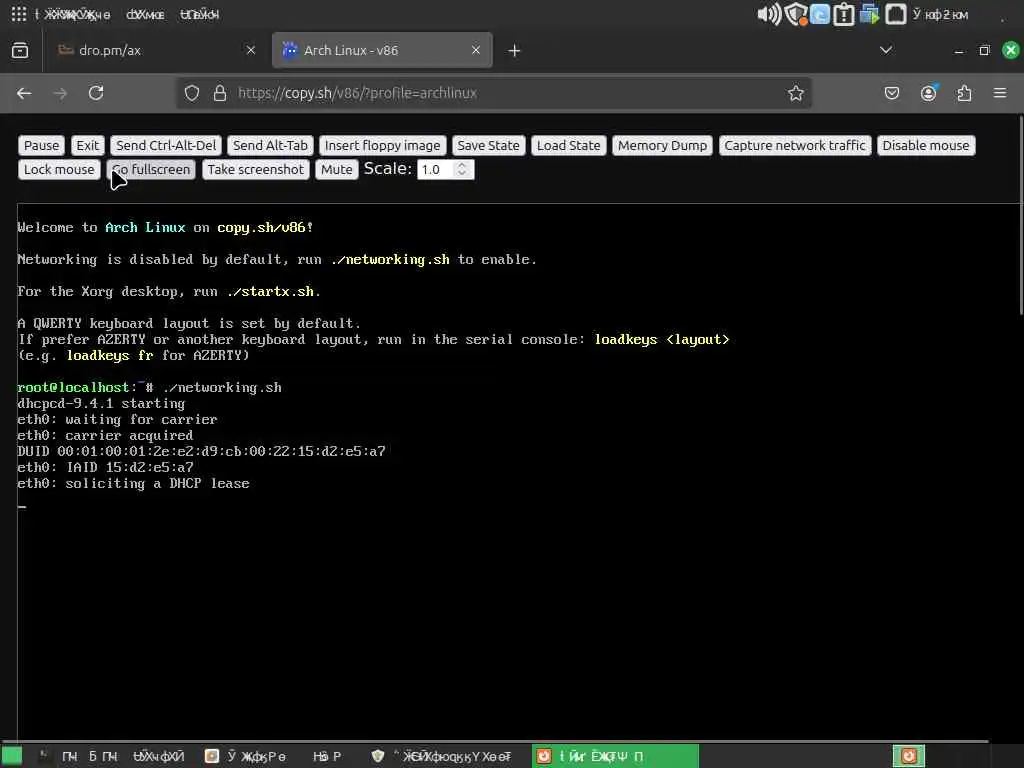Send Ctrl-Alt-Del to the emulator

166,146
